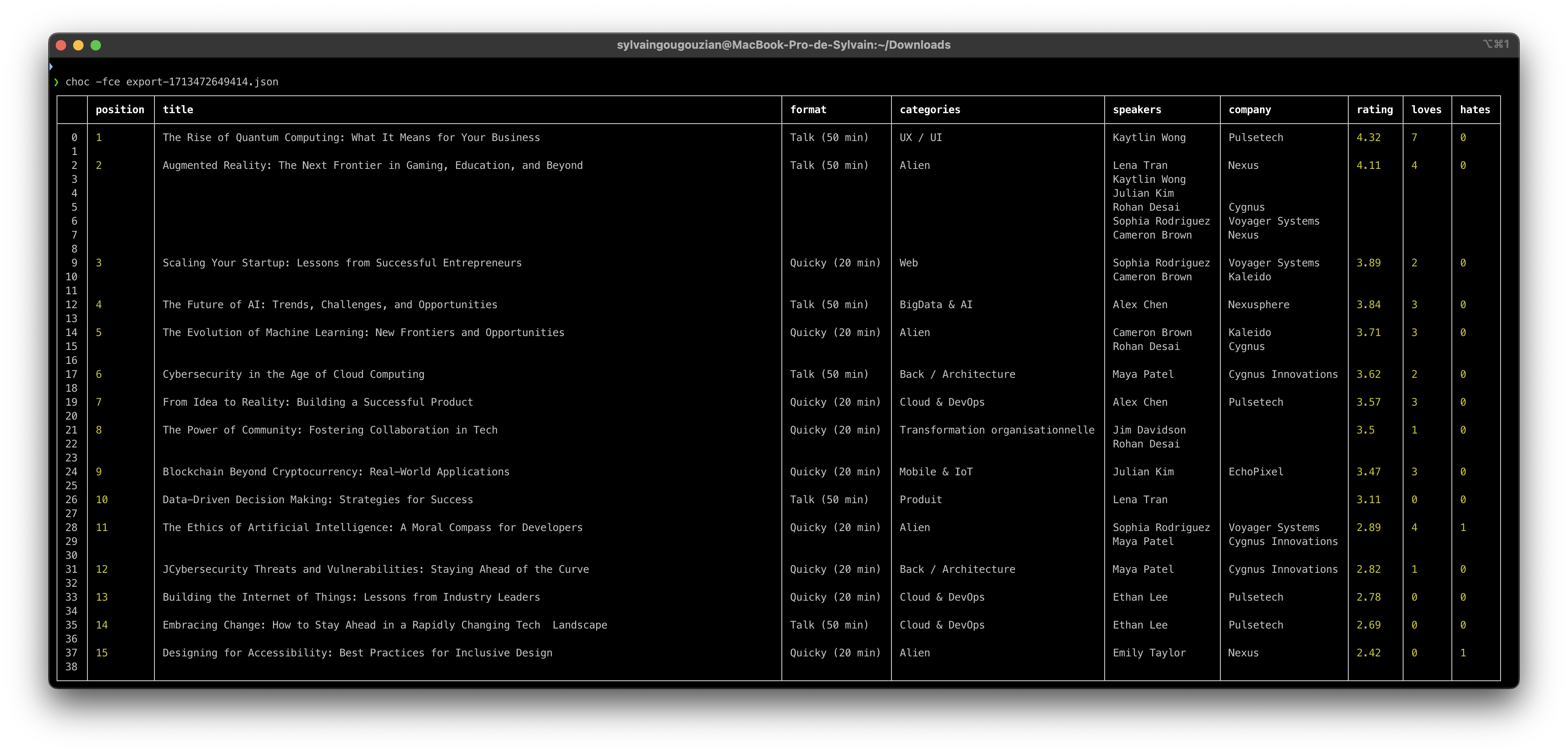Viewport: 1568px width, 753px height.
Task: Click the command line 'choc -fce export-1713472649414.json'
Action: coord(172,81)
